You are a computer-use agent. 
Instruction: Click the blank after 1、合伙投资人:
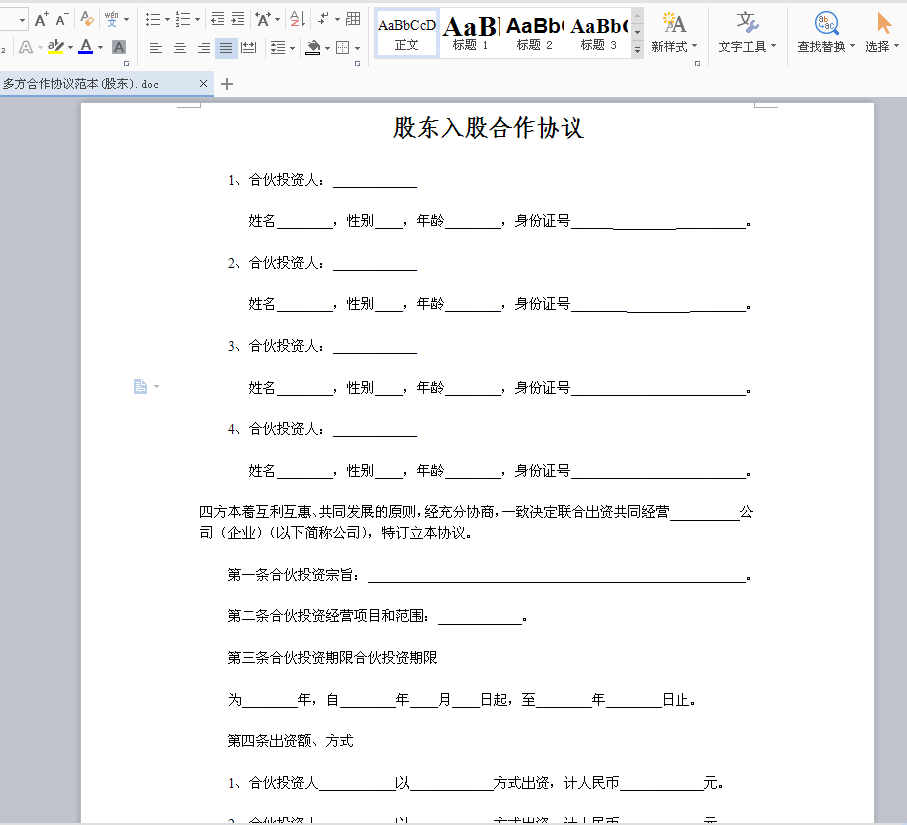pyautogui.click(x=375, y=181)
